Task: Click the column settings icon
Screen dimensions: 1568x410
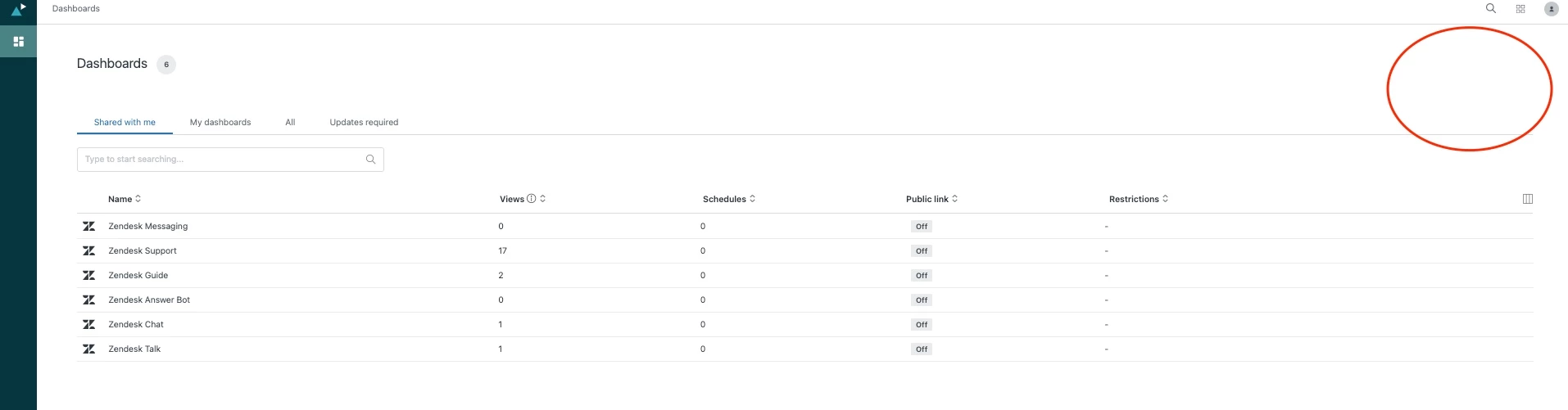Action: pyautogui.click(x=1528, y=199)
